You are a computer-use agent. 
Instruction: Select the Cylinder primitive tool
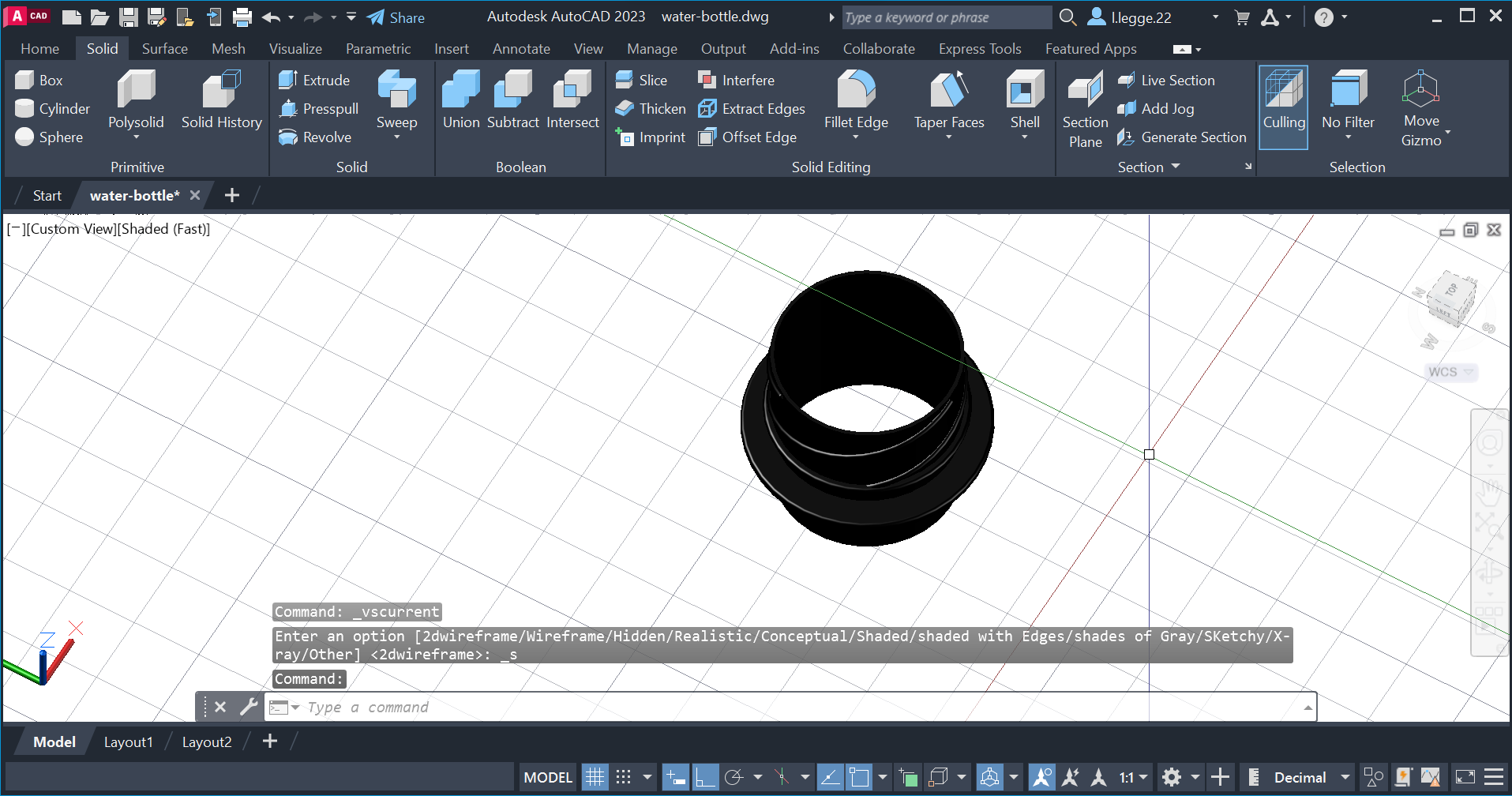tap(52, 108)
